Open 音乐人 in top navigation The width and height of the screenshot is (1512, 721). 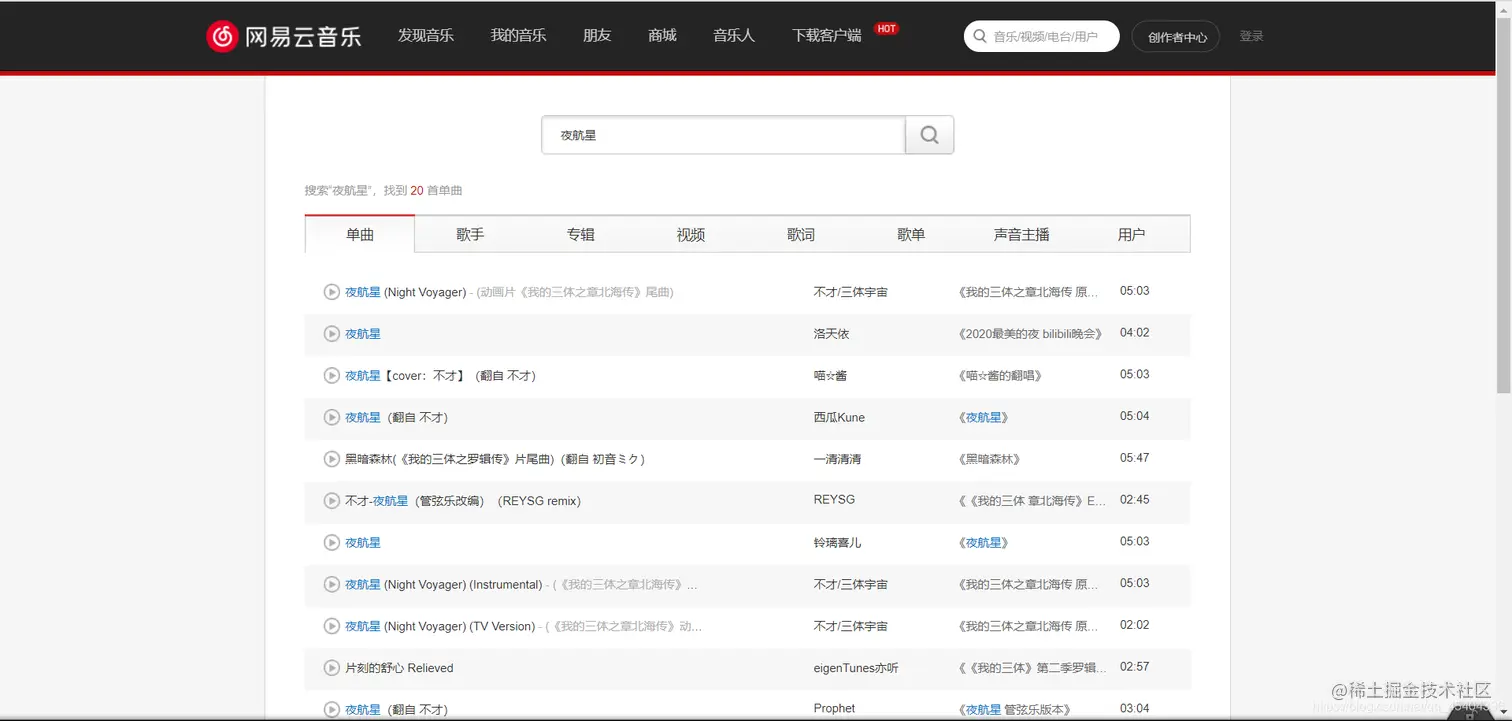tap(734, 35)
